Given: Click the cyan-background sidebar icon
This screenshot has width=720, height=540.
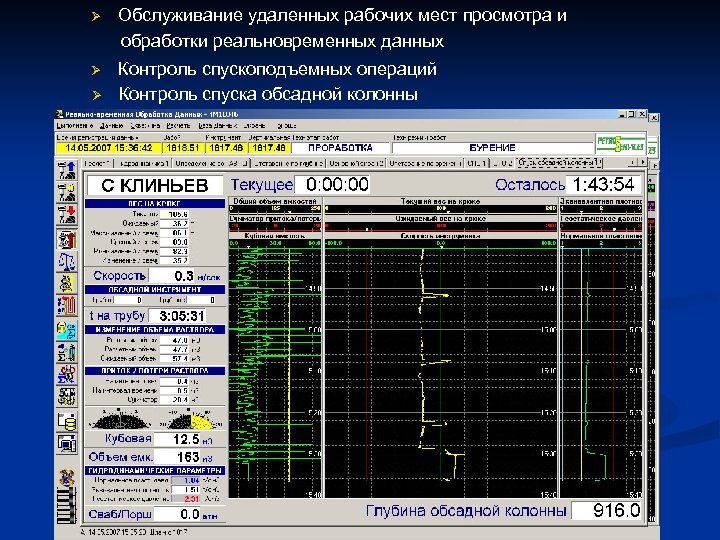Looking at the screenshot, I should point(67,330).
